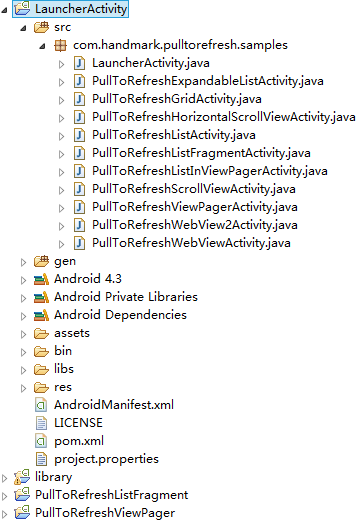Click the project.properties file icon
Image resolution: width=363 pixels, height=531 pixels.
click(x=41, y=459)
